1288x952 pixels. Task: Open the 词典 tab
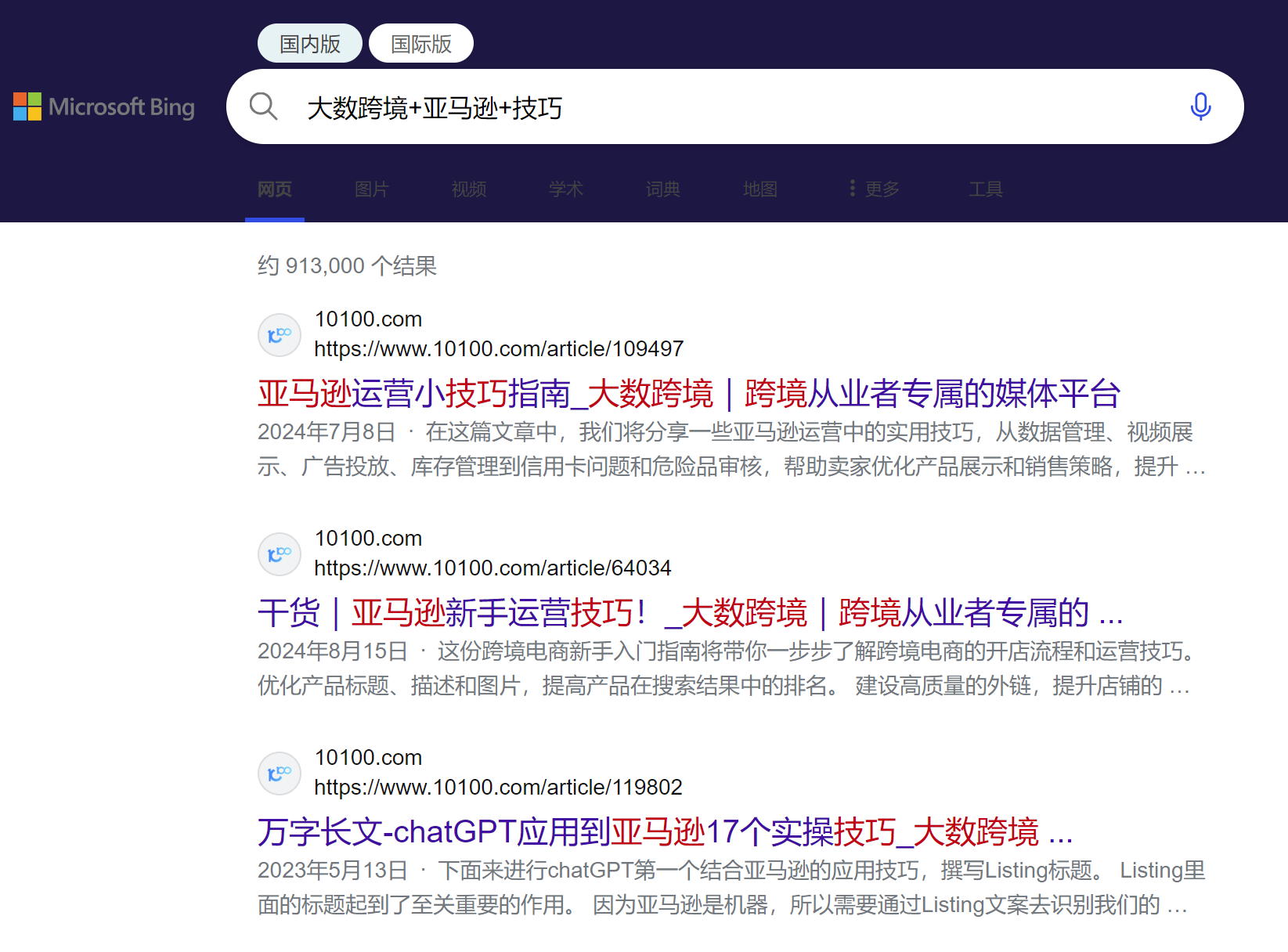[663, 189]
